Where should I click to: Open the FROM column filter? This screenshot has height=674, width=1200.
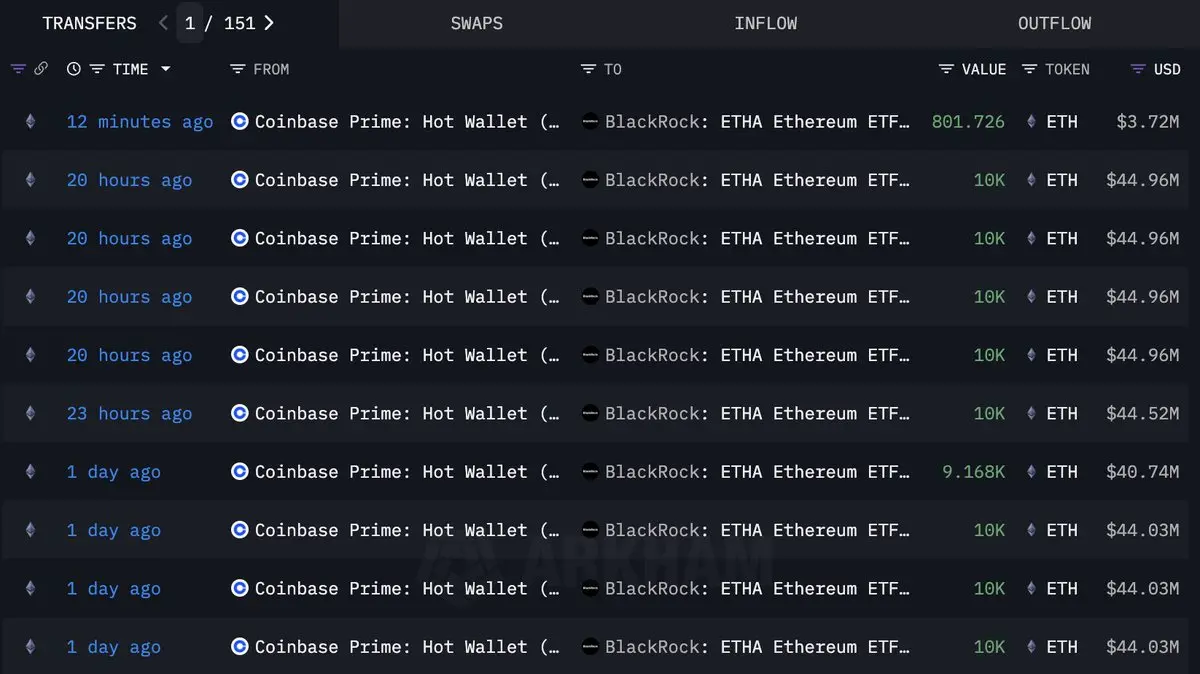(x=237, y=69)
